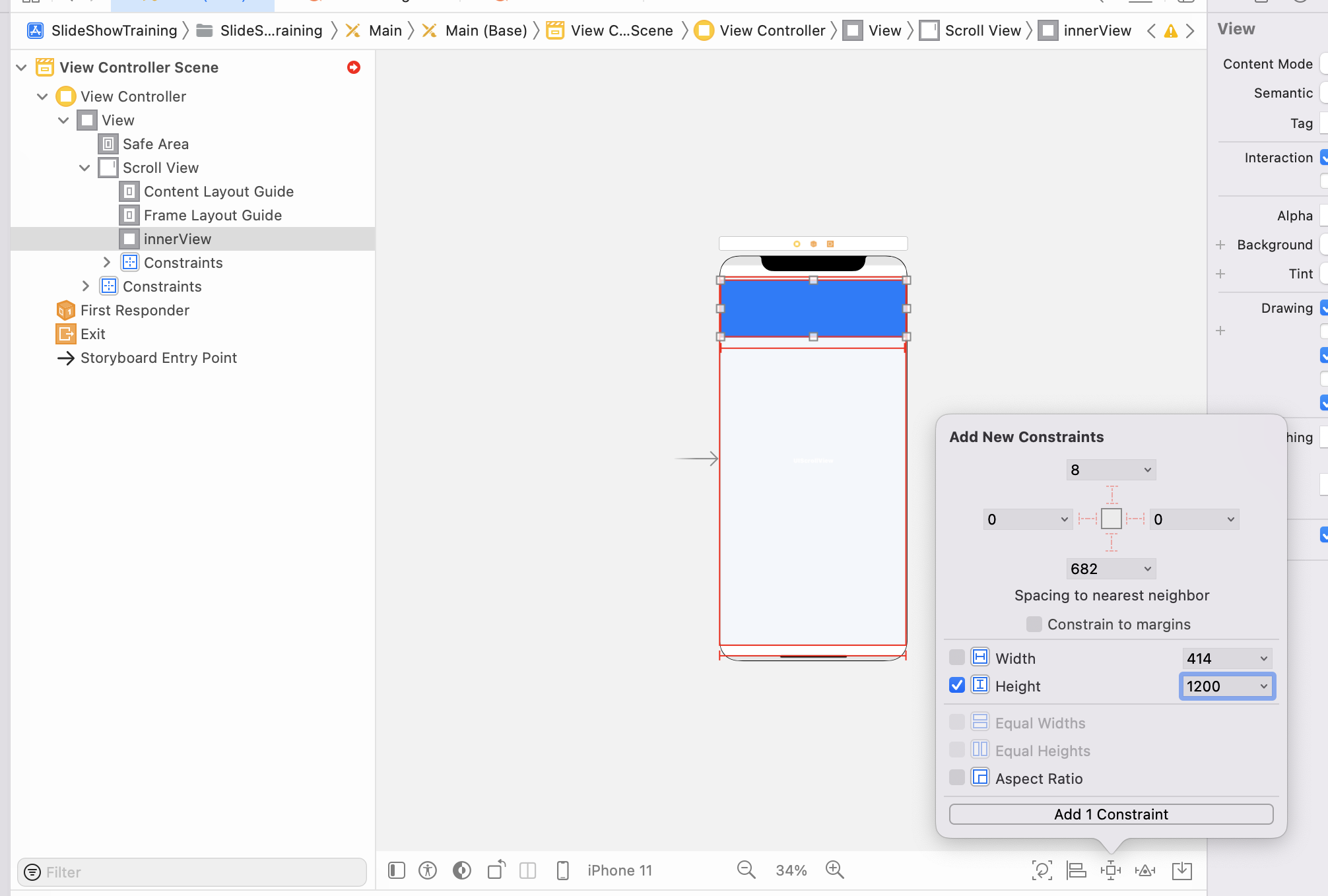Expand the Scroll View Constraints group
This screenshot has height=896, width=1328.
tap(106, 263)
